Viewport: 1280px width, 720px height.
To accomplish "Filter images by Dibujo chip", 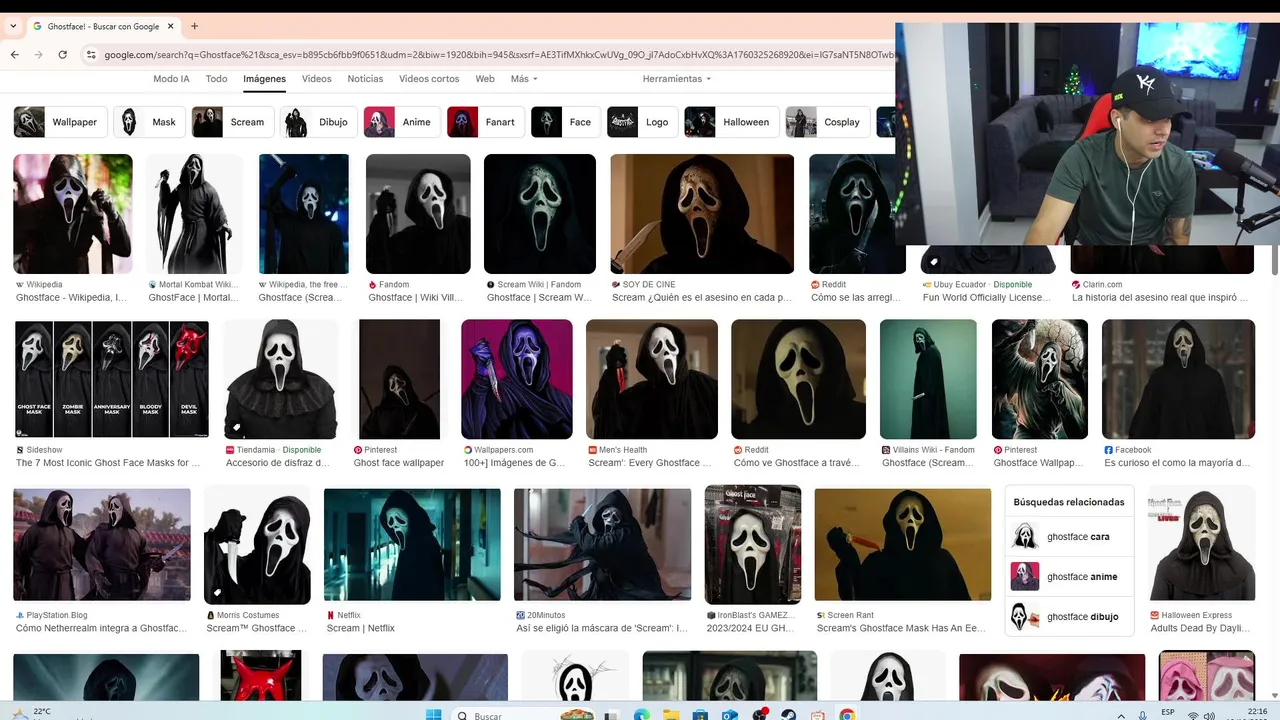I will 318,122.
